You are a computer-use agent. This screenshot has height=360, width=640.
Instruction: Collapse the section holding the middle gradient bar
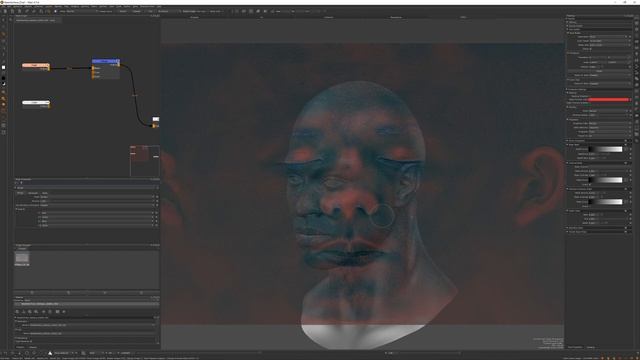click(x=567, y=163)
